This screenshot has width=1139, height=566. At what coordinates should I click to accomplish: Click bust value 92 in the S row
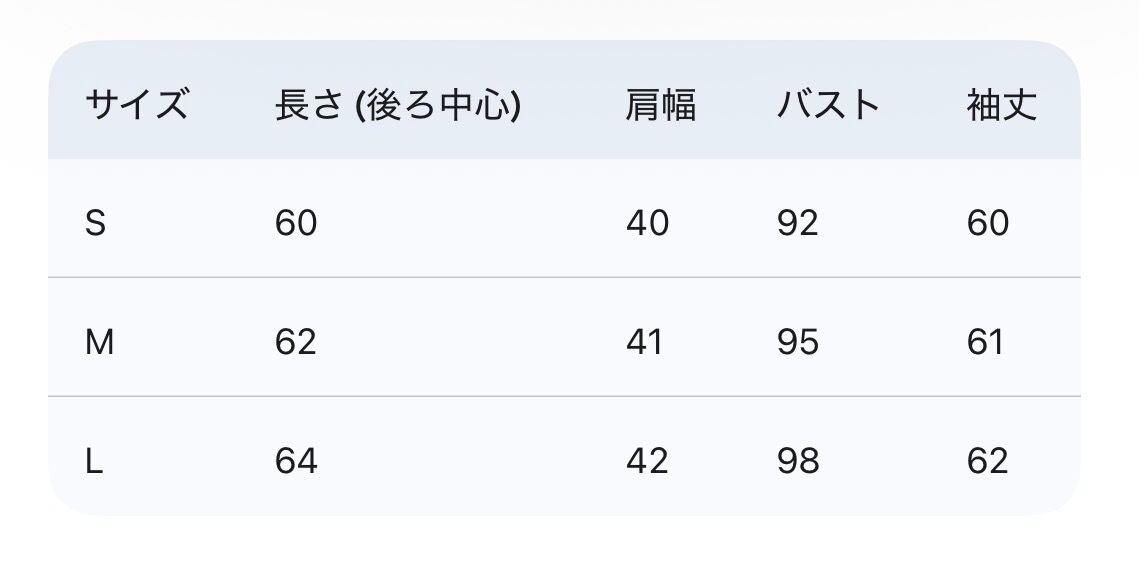click(x=797, y=223)
